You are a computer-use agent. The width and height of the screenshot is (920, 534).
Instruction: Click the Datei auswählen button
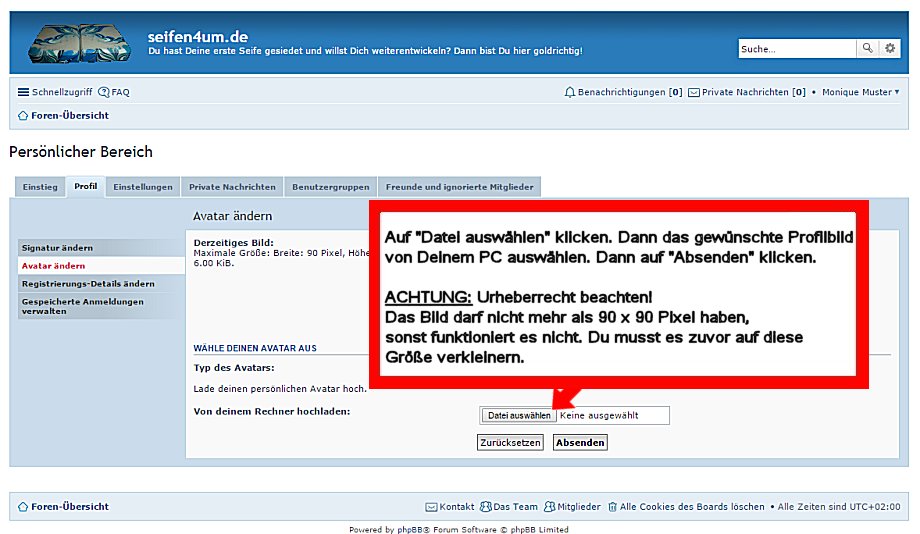click(518, 415)
